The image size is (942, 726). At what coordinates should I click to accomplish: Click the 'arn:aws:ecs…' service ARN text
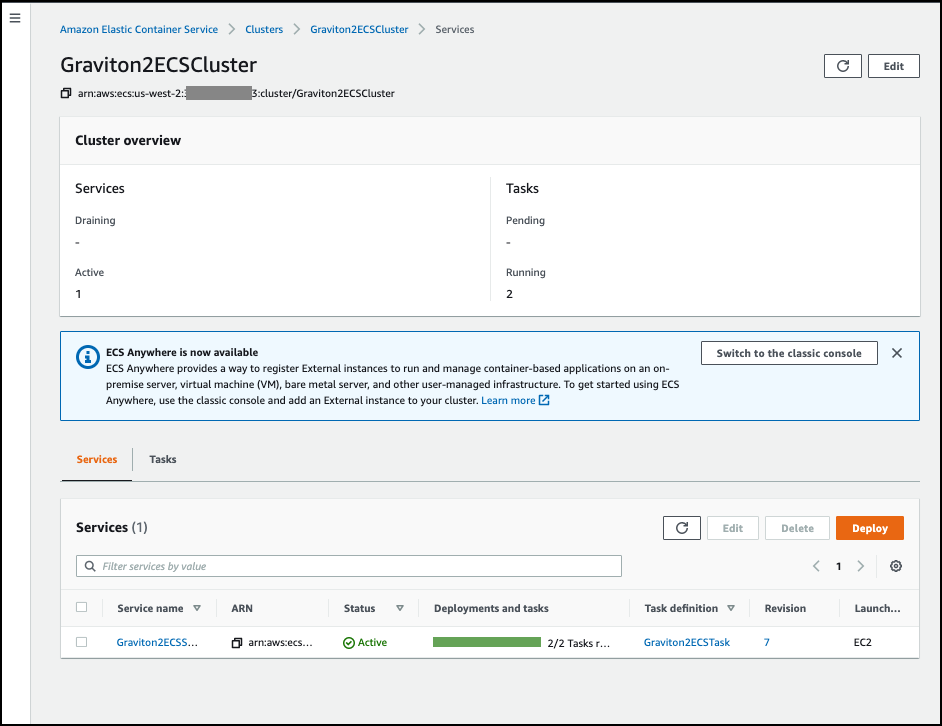tap(281, 642)
